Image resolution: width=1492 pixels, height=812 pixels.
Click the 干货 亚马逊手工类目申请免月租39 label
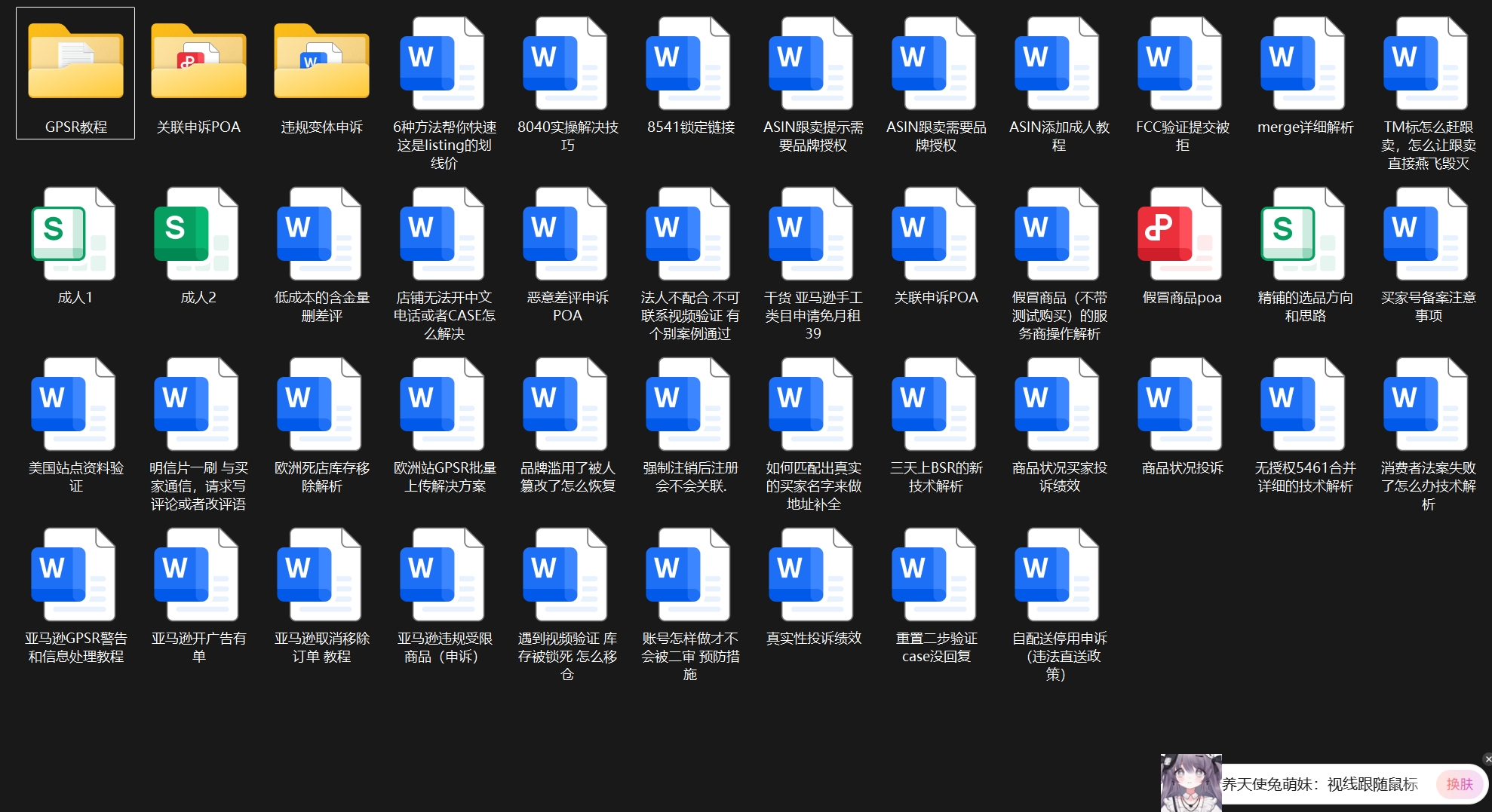(813, 315)
